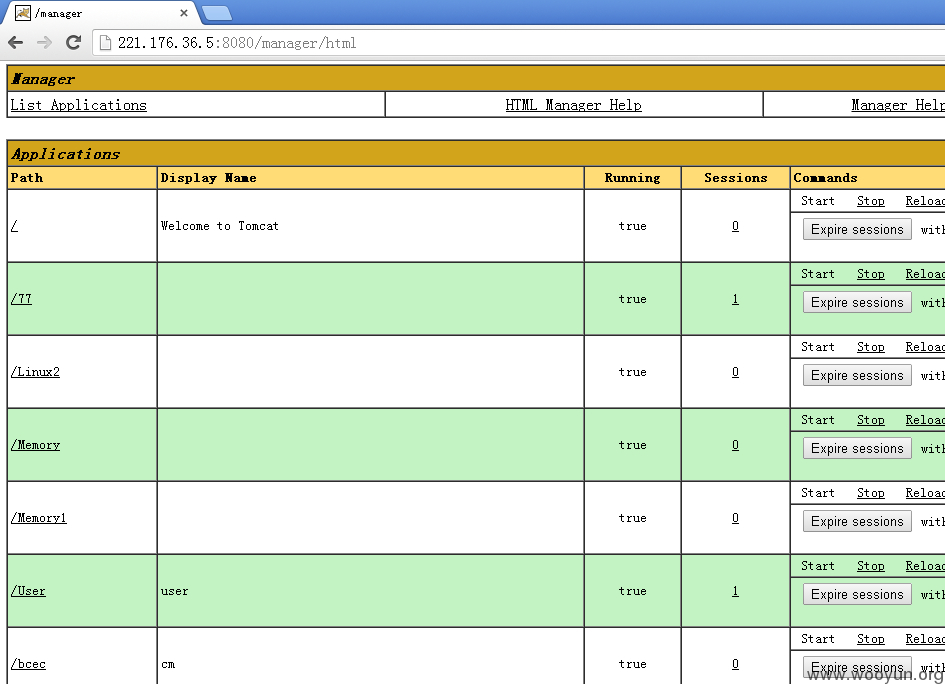Screen dimensions: 945x684
Task: Close the /manager browser tab
Action: (x=184, y=13)
